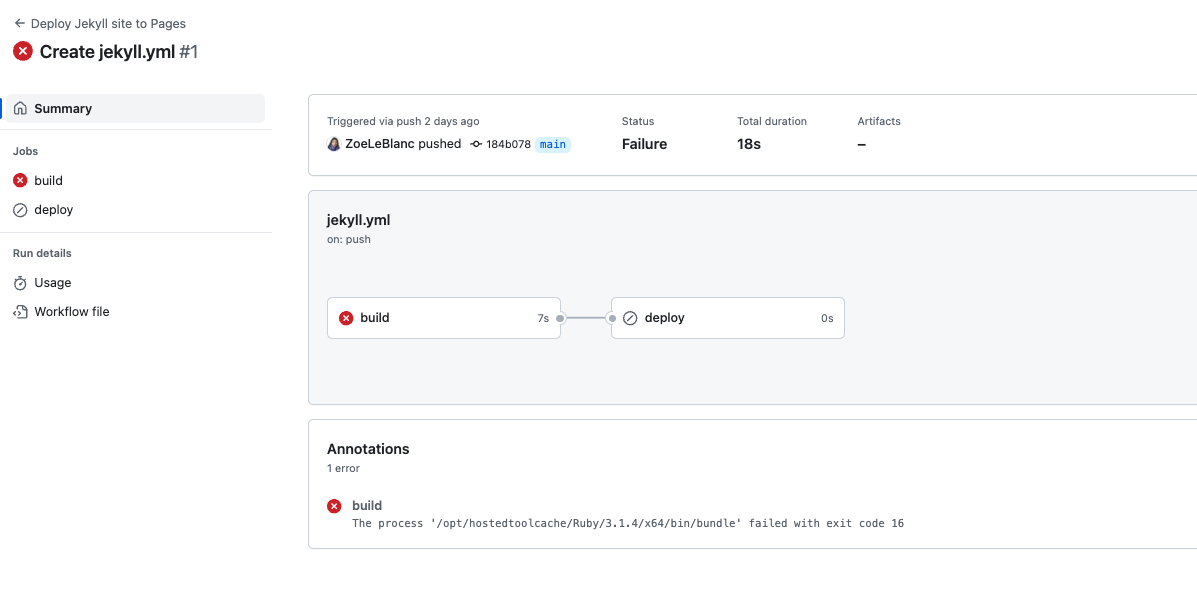Click the Summary home icon
The height and width of the screenshot is (605, 1197).
tap(21, 108)
